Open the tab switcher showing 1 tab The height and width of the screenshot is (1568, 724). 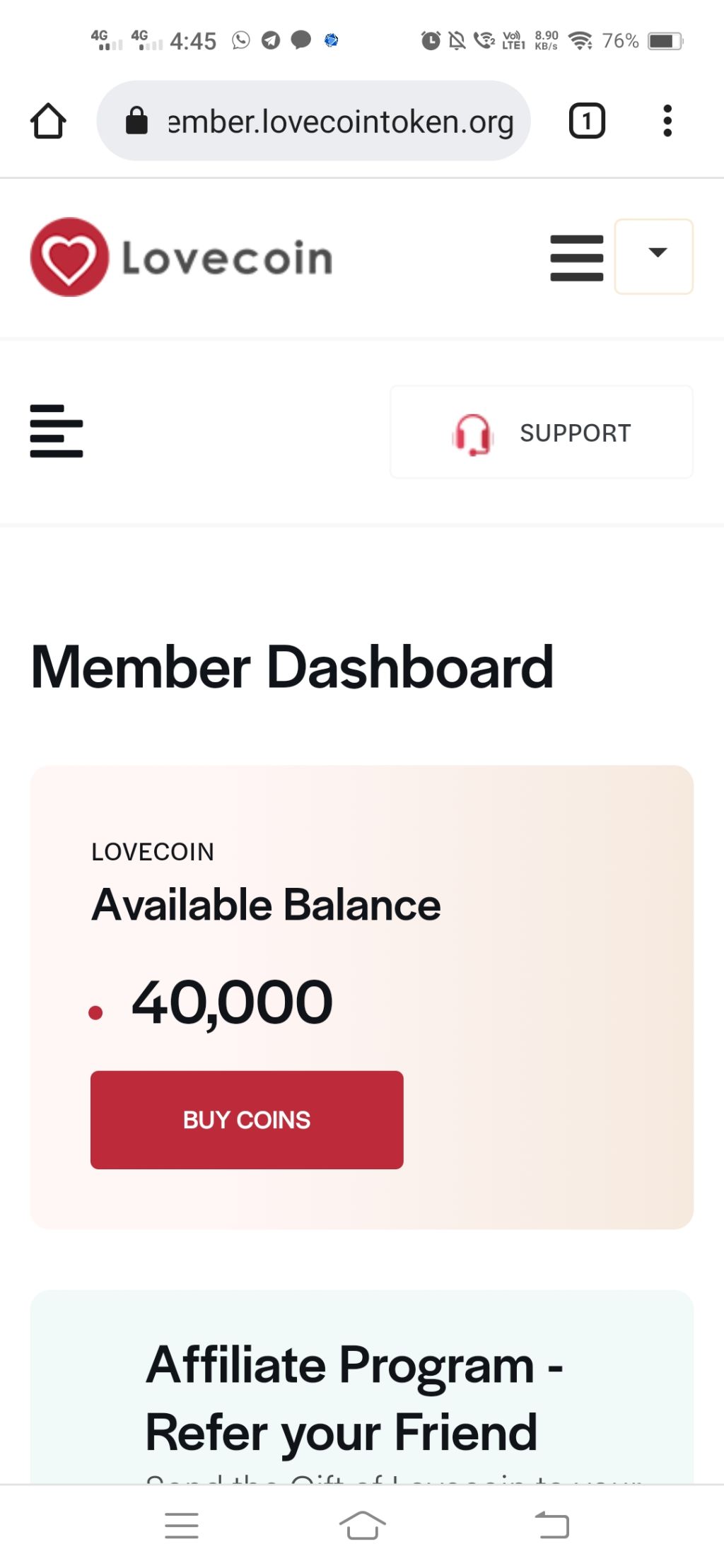point(587,121)
